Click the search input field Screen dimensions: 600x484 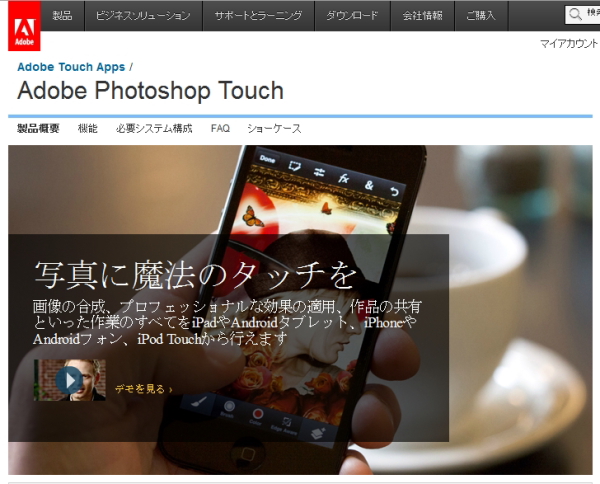click(x=592, y=15)
